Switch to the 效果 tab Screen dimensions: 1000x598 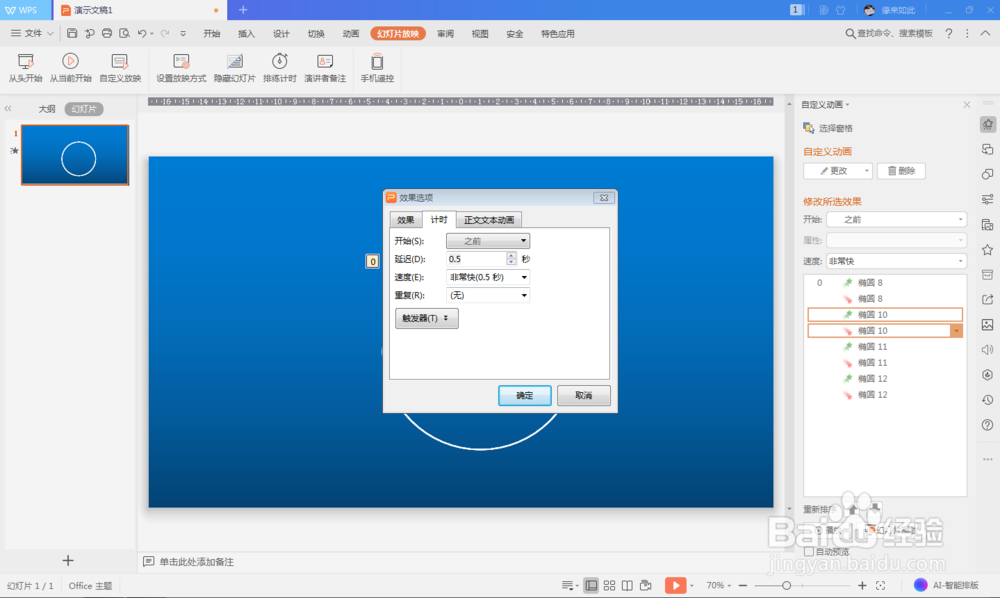coord(406,219)
